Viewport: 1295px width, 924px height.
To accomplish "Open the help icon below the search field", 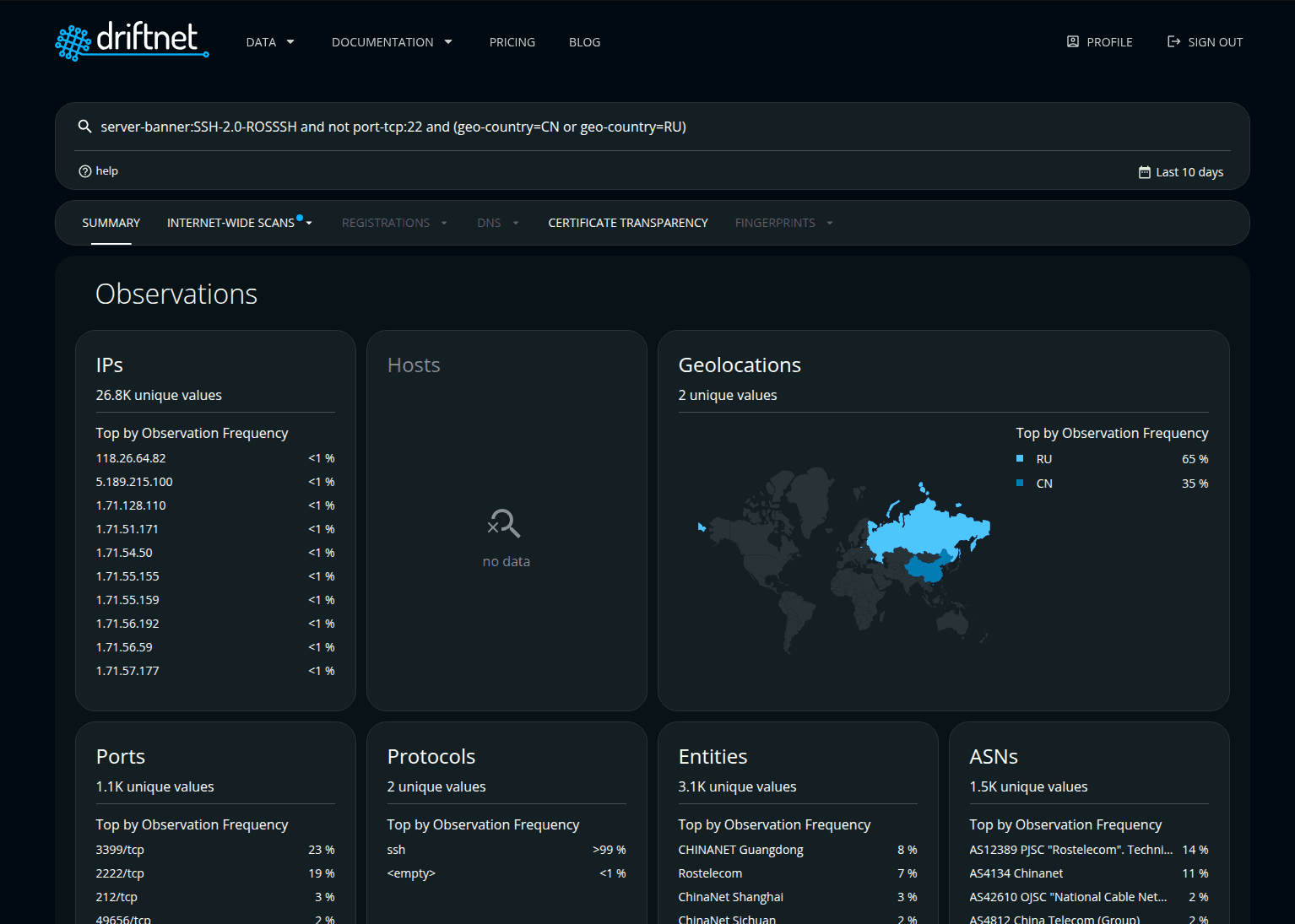I will tap(85, 170).
